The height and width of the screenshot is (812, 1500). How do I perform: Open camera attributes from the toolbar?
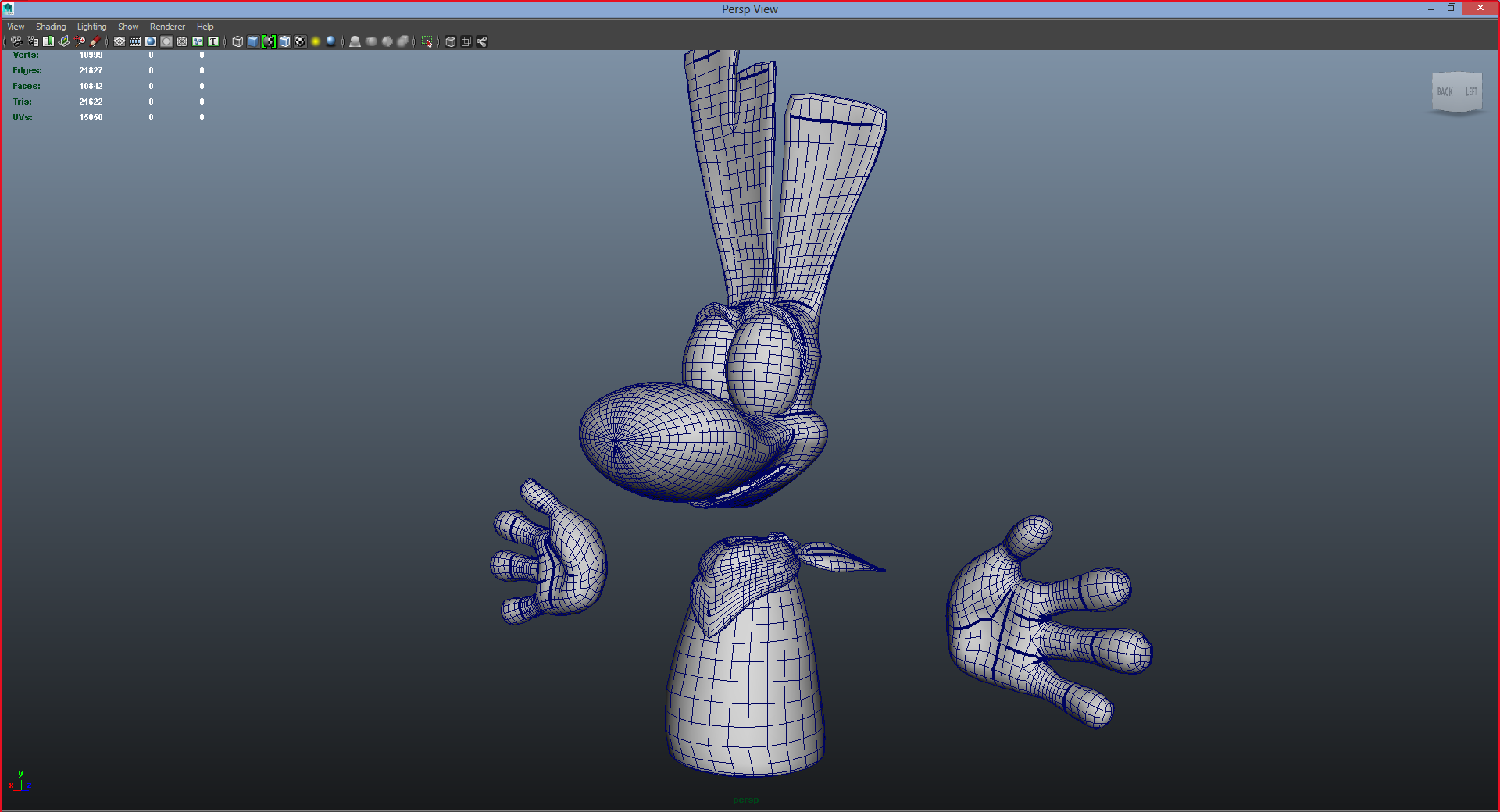click(32, 41)
